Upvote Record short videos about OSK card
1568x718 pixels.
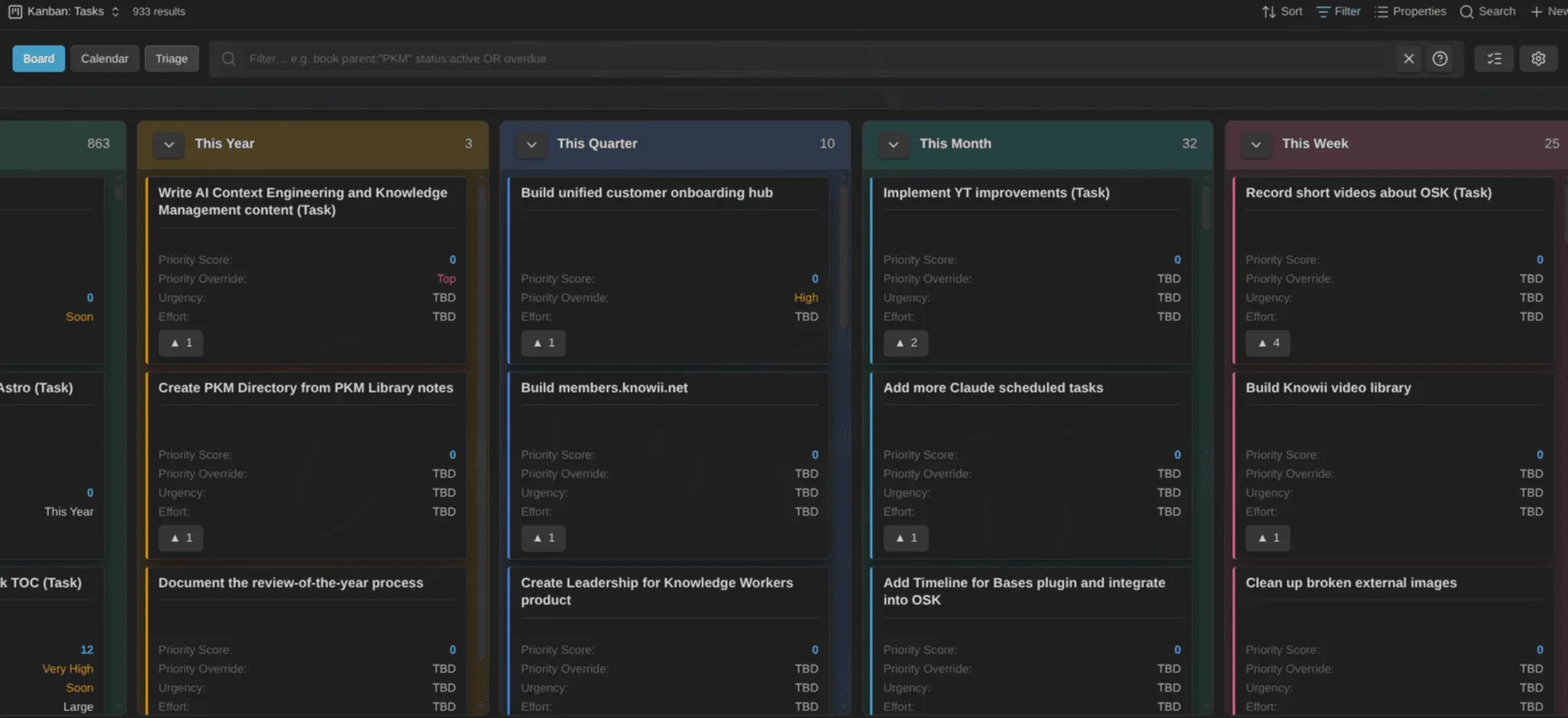1268,343
